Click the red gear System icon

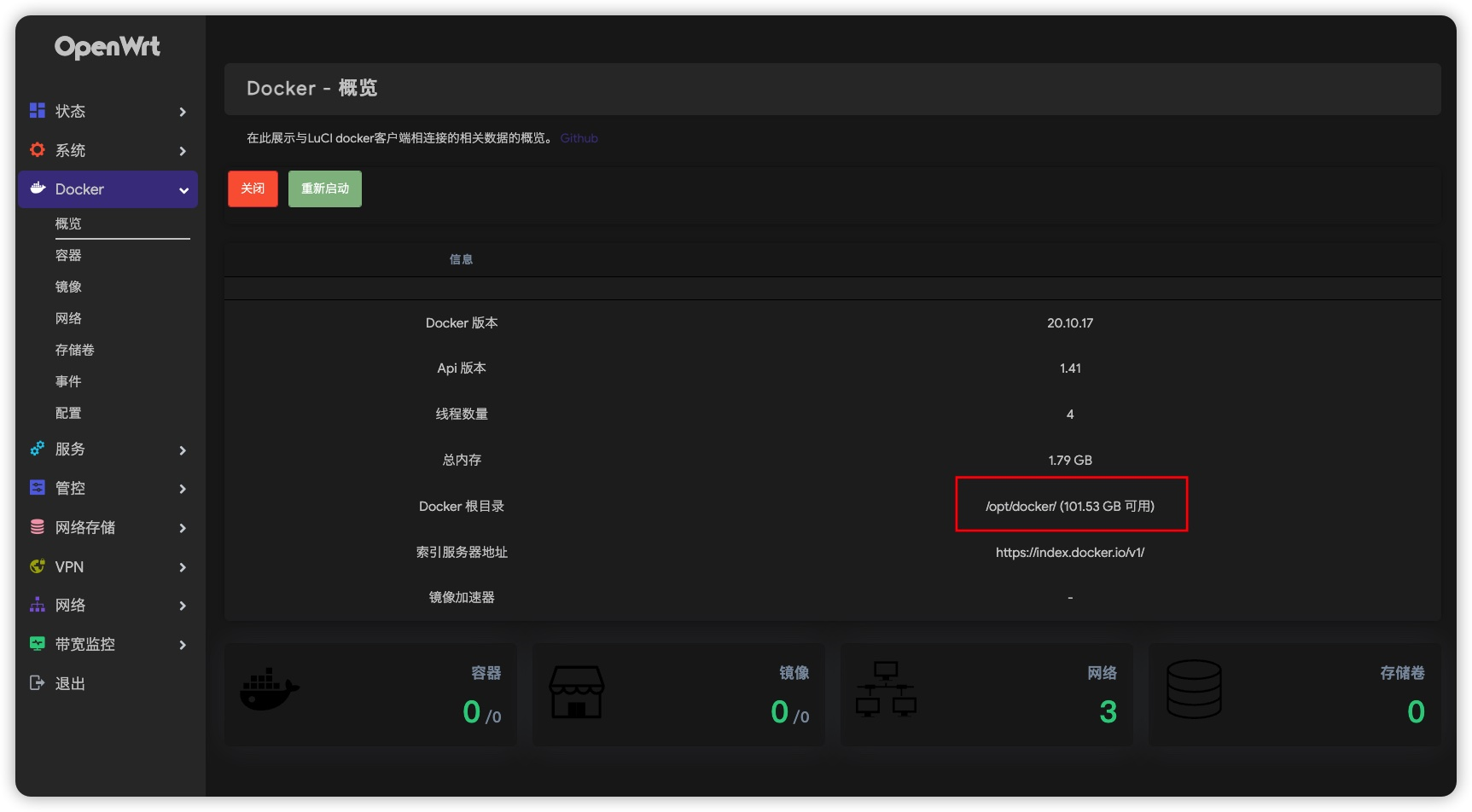pyautogui.click(x=38, y=150)
